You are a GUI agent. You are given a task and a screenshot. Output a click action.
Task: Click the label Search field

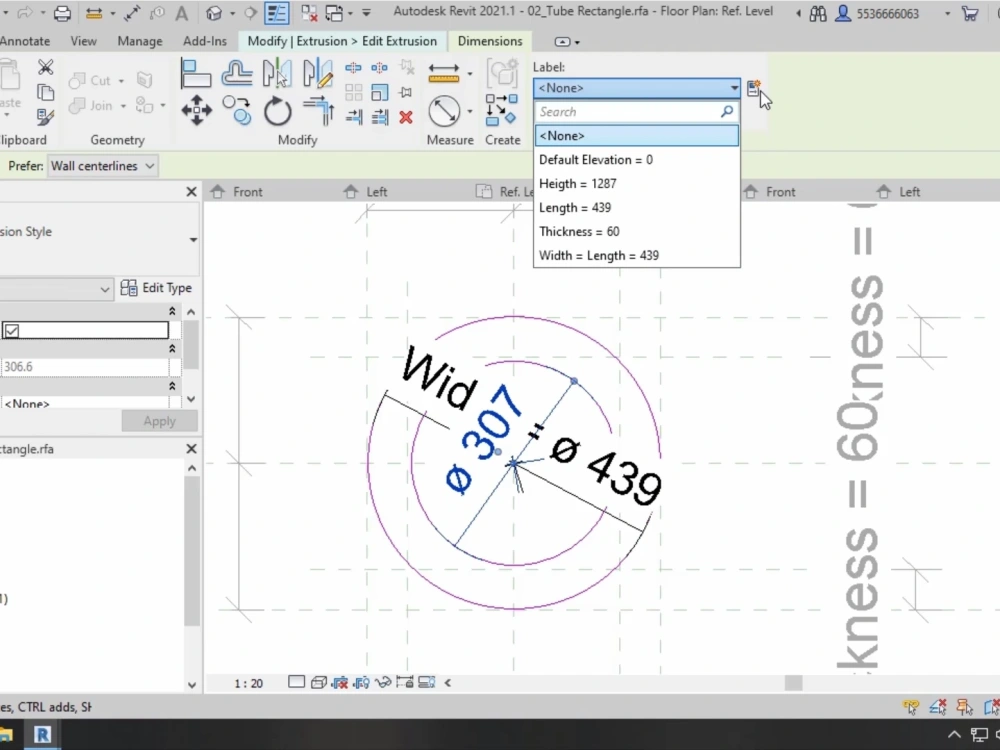coord(636,112)
